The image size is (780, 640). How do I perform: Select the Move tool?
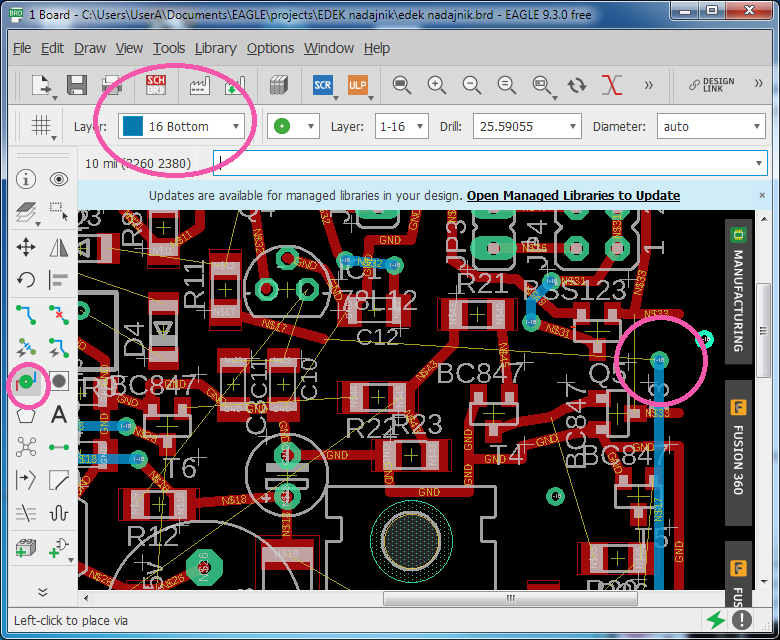(26, 246)
